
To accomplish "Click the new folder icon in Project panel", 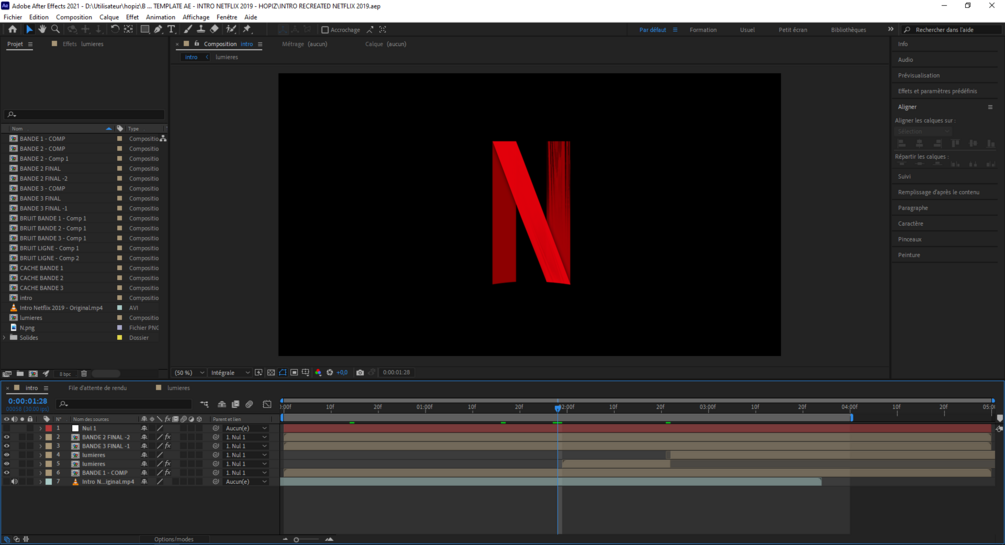I will [x=20, y=374].
